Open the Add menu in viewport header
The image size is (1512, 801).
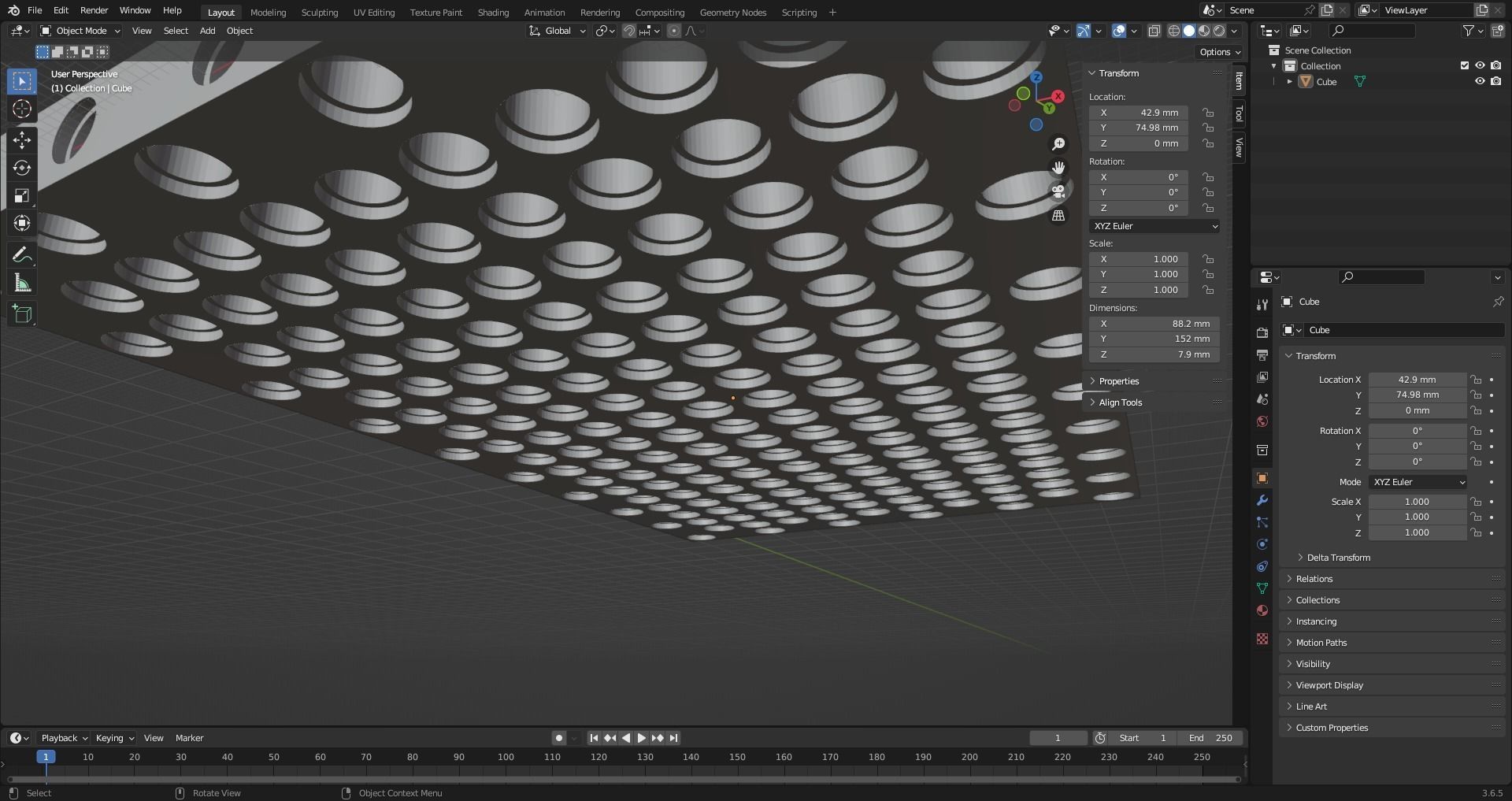(207, 31)
